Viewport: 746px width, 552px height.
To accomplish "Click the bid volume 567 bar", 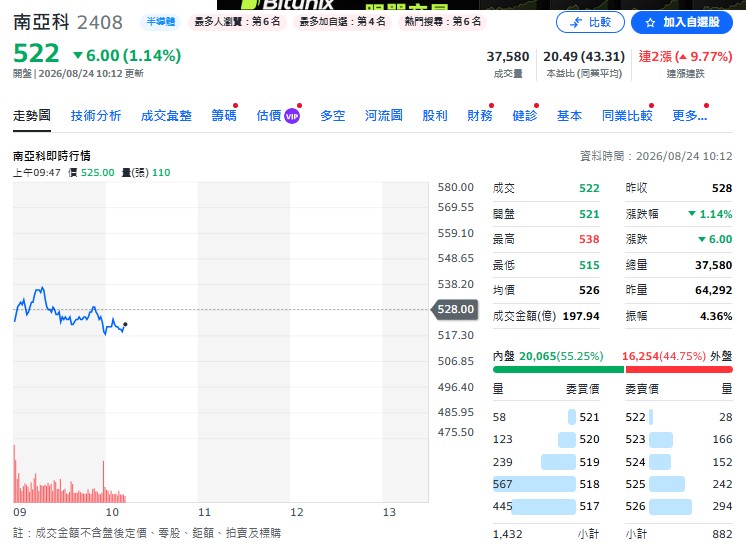I will tap(534, 484).
